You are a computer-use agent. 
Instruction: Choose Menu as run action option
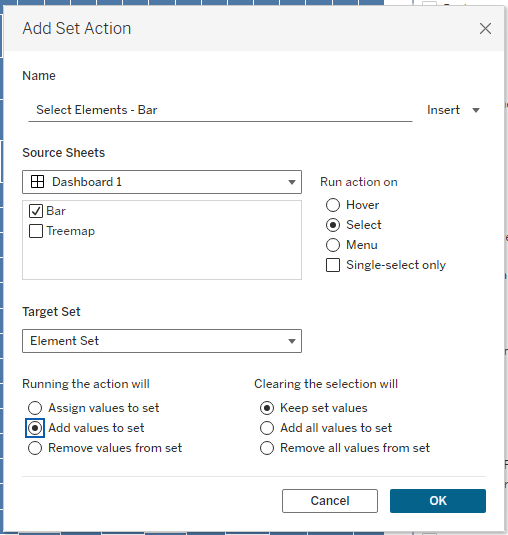click(333, 245)
